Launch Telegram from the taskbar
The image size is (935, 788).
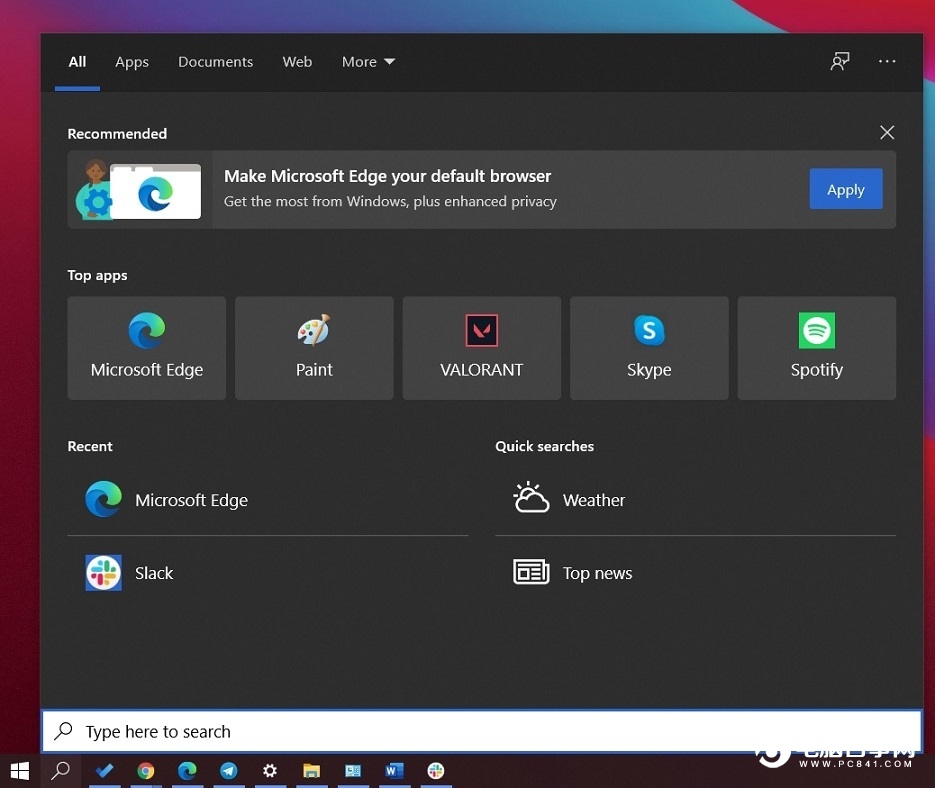[229, 771]
